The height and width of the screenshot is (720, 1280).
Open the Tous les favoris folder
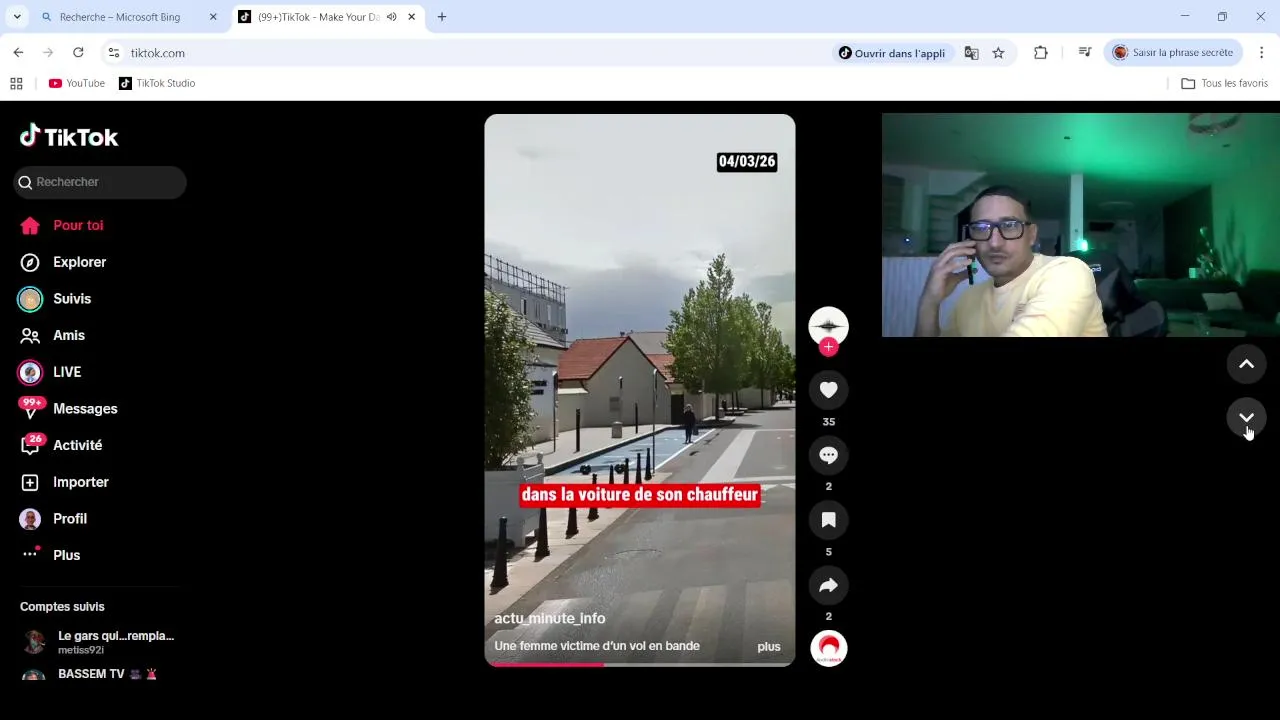point(1225,83)
